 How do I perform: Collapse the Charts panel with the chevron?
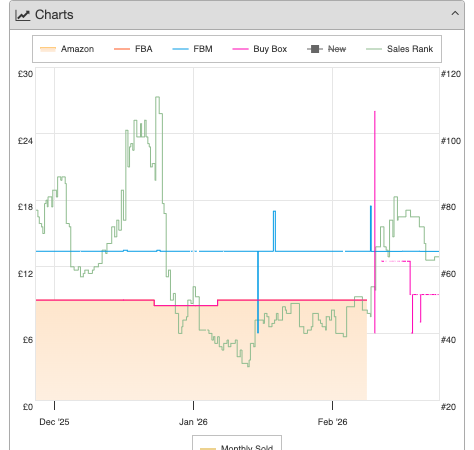point(455,14)
